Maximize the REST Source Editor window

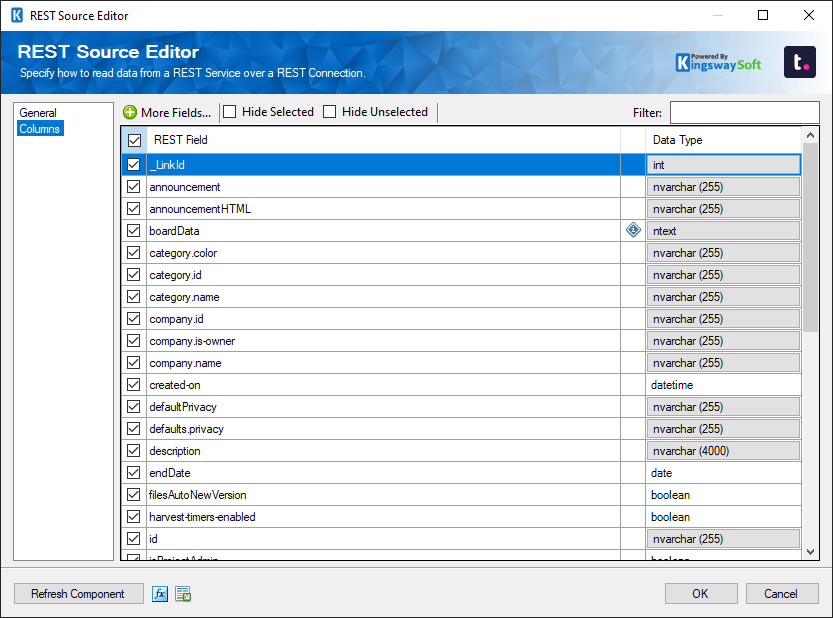click(x=763, y=15)
